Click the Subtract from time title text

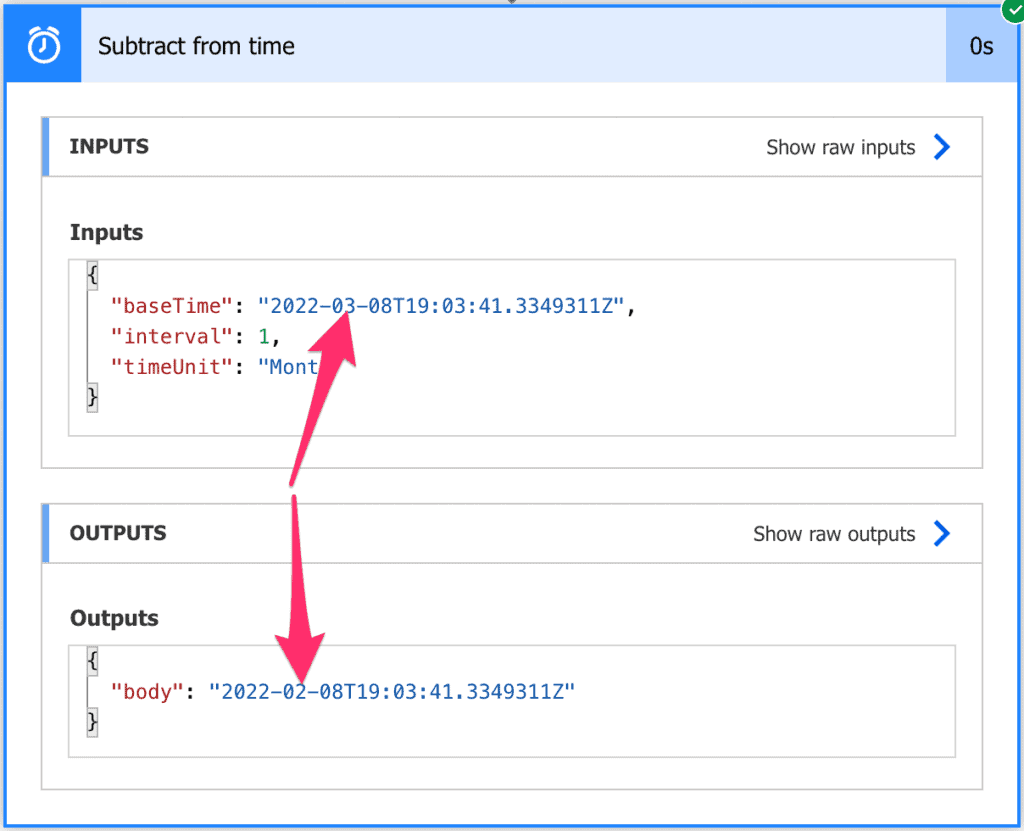pos(195,45)
